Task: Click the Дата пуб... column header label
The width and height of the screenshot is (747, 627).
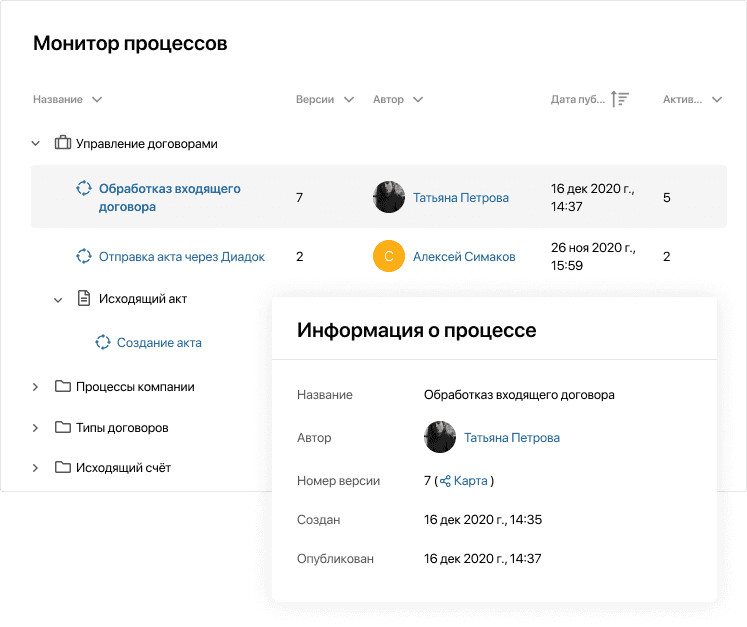Action: click(x=578, y=100)
